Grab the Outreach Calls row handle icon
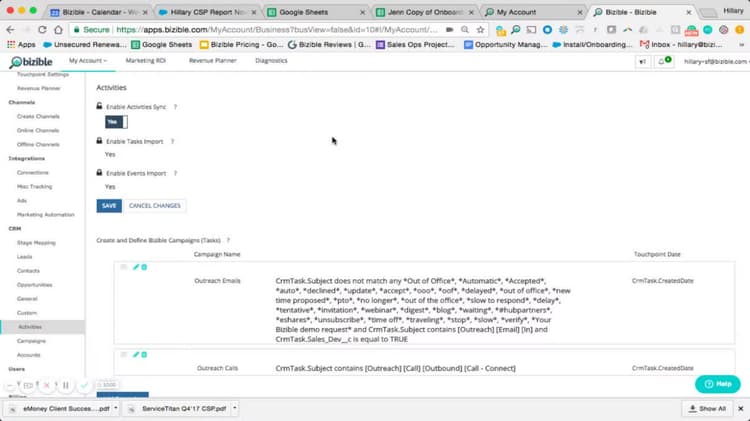 coord(124,355)
